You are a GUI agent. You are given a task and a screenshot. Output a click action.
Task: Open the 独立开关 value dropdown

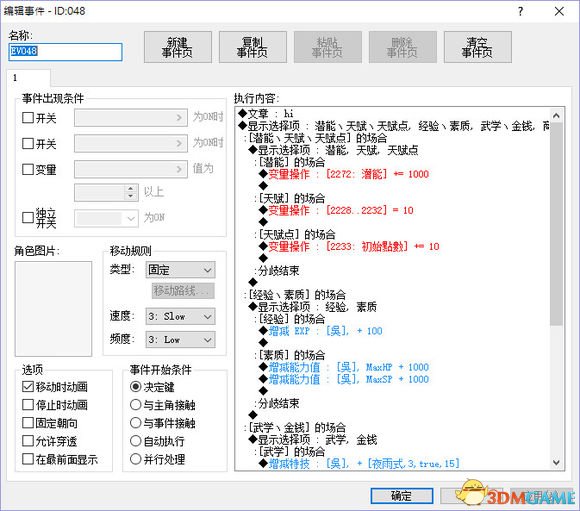pos(106,218)
